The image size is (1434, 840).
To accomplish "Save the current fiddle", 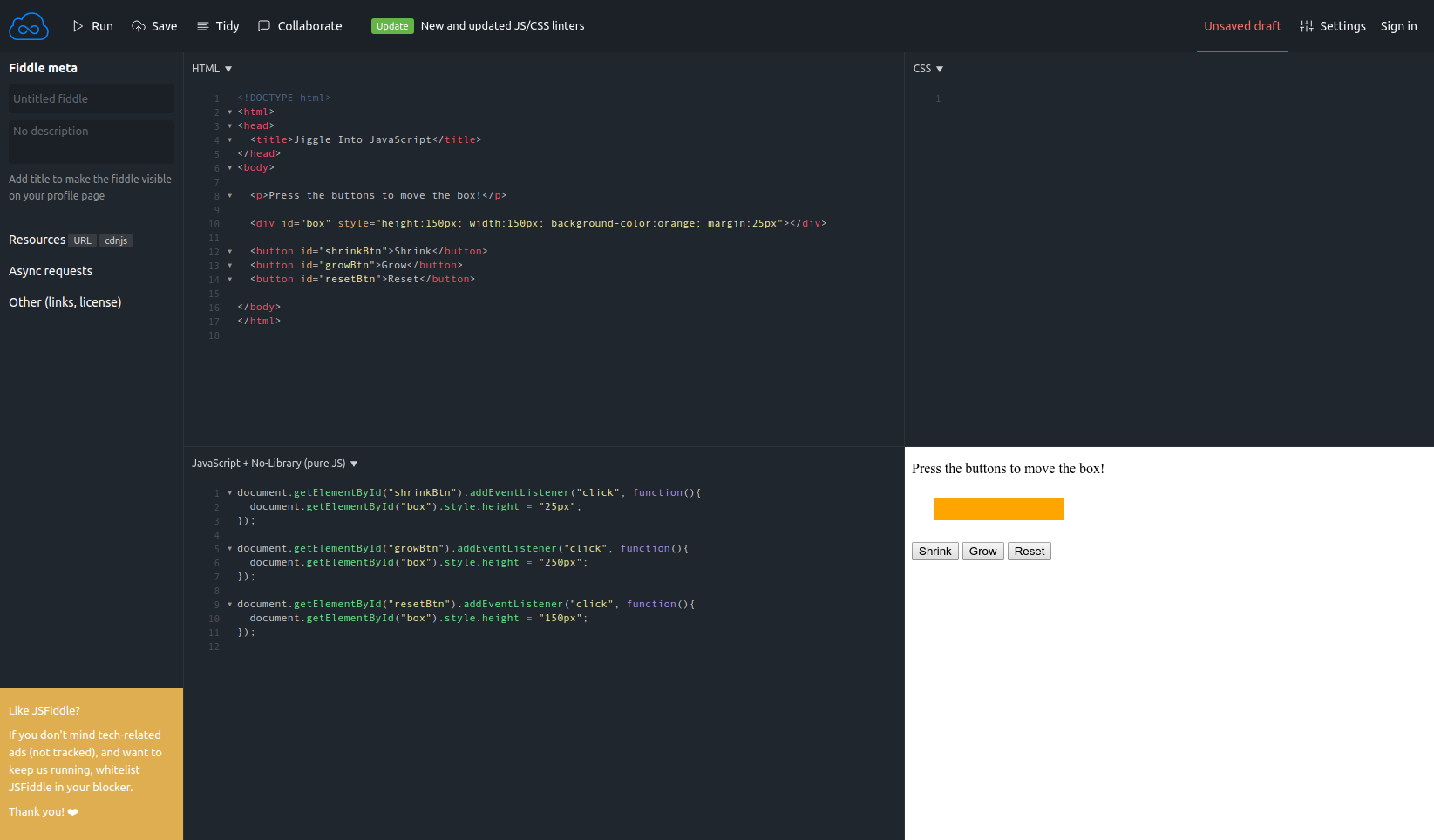I will [154, 26].
